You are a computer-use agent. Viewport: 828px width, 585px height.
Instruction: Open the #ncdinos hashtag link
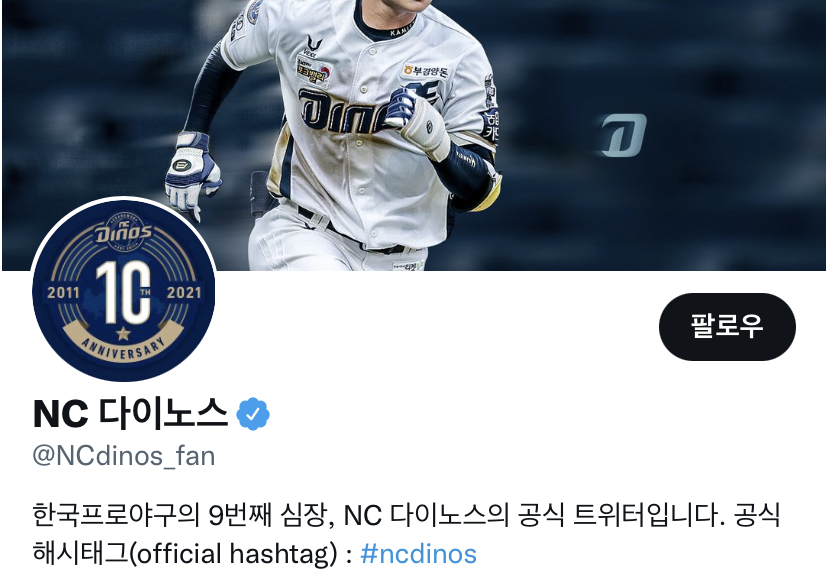click(418, 554)
